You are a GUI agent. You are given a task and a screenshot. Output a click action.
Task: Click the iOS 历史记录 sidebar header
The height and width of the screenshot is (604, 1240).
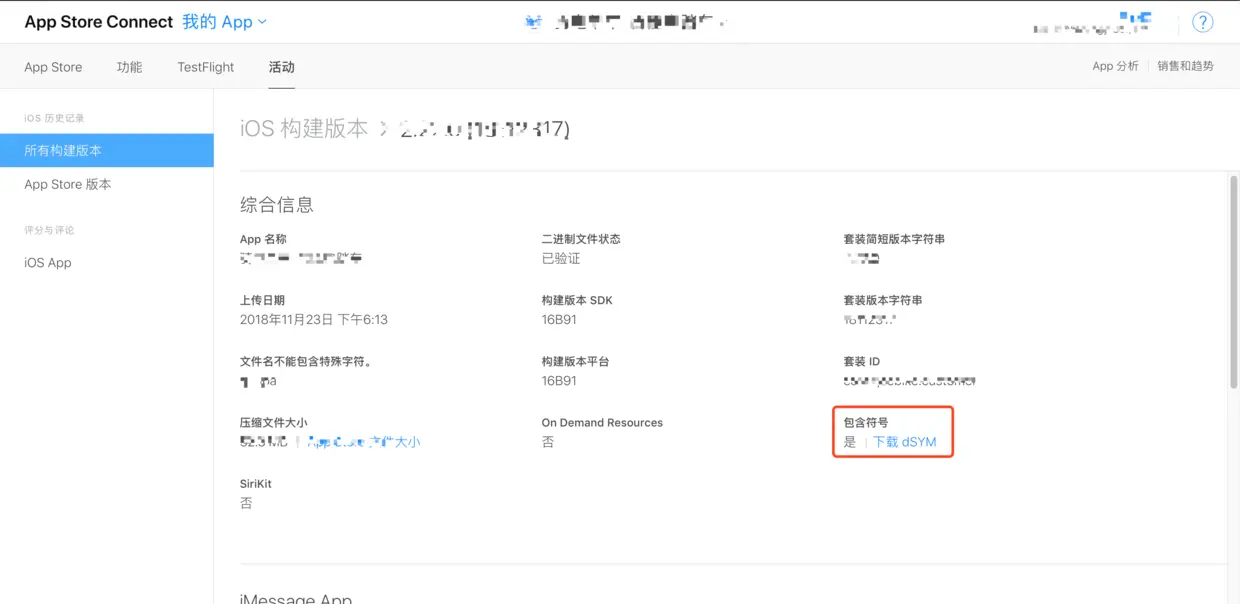tap(54, 118)
